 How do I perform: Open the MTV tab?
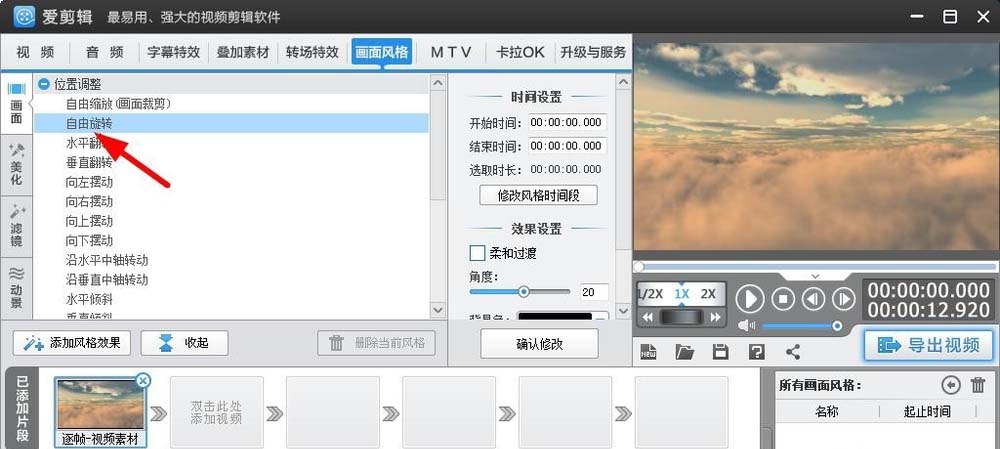[451, 52]
